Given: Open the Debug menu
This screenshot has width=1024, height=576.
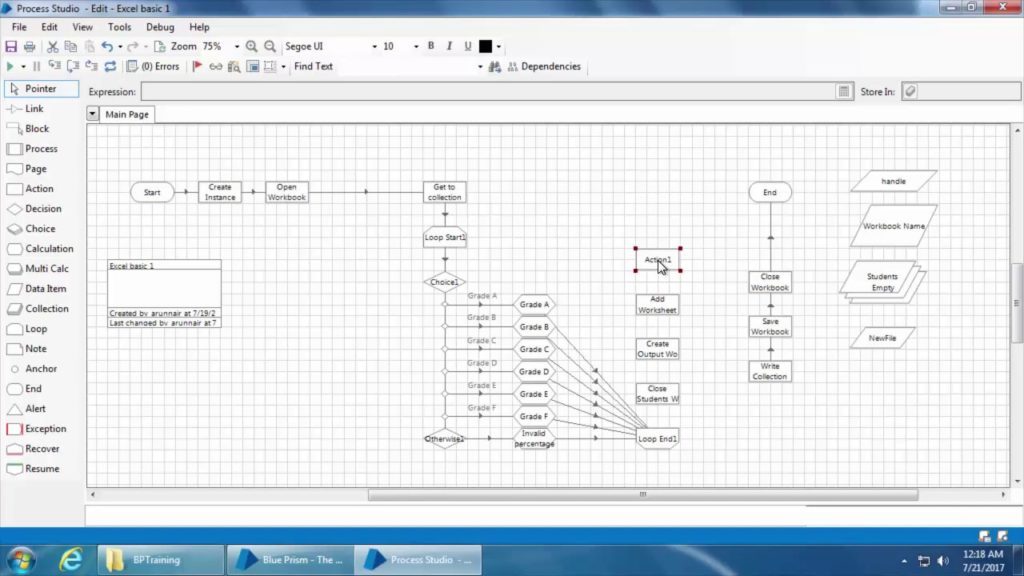Looking at the screenshot, I should 162,27.
